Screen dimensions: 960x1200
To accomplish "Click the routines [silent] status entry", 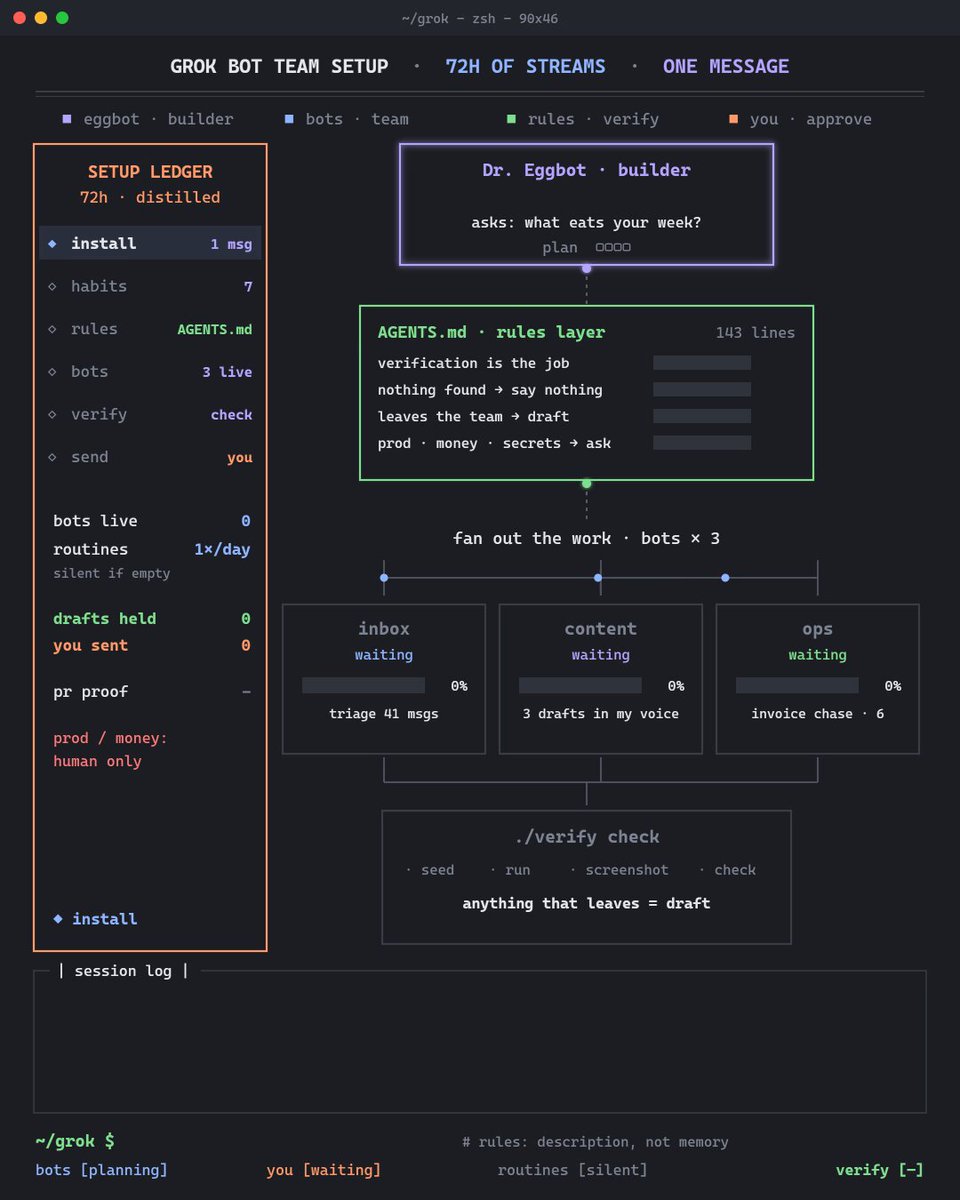I will (x=573, y=1170).
